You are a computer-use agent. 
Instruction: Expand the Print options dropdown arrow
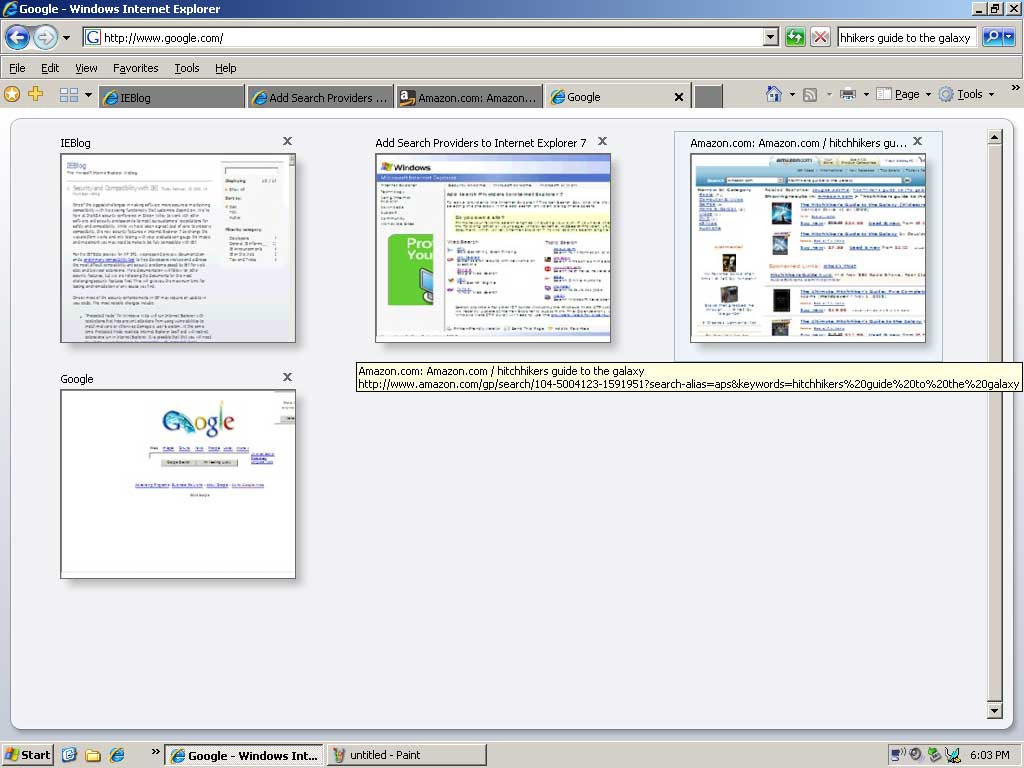866,95
